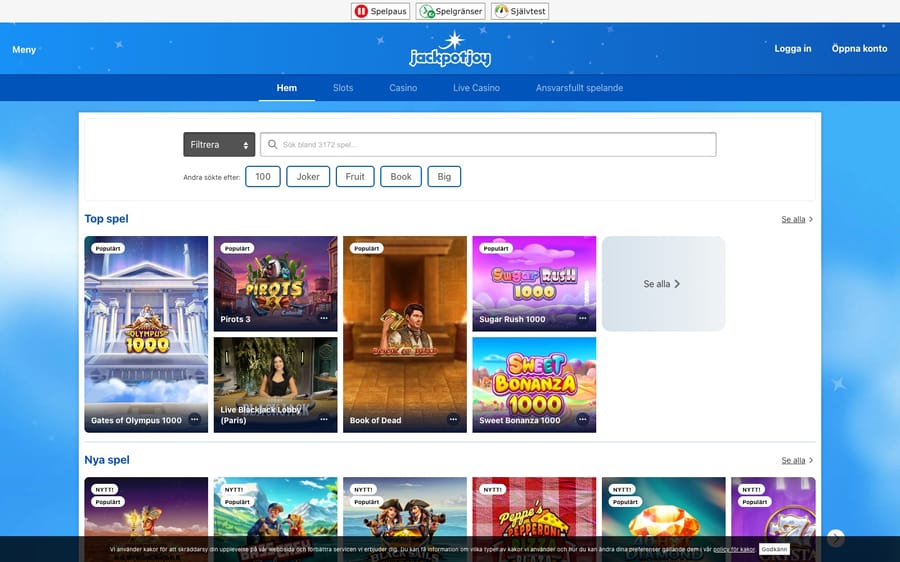900x562 pixels.
Task: Open three-dot menu on Sweet Bonanza 1000
Action: 582,420
